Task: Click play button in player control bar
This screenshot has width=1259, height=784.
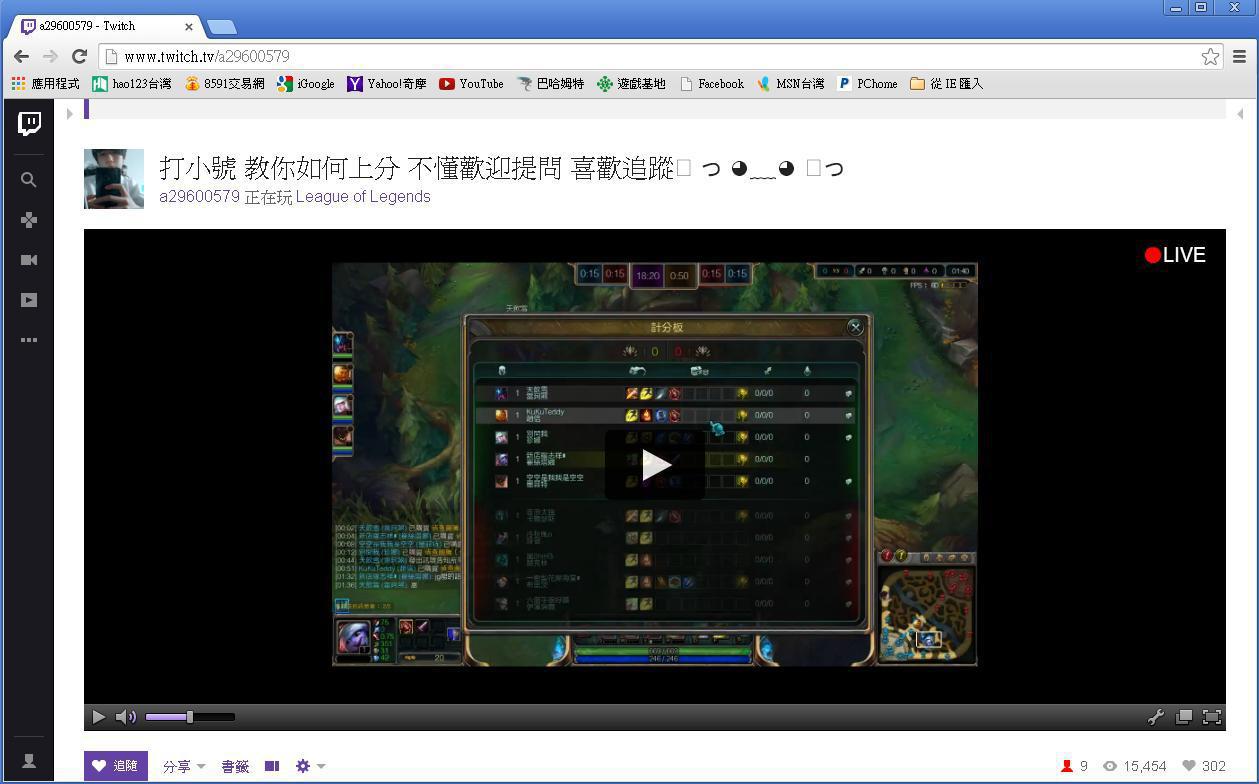Action: (98, 717)
